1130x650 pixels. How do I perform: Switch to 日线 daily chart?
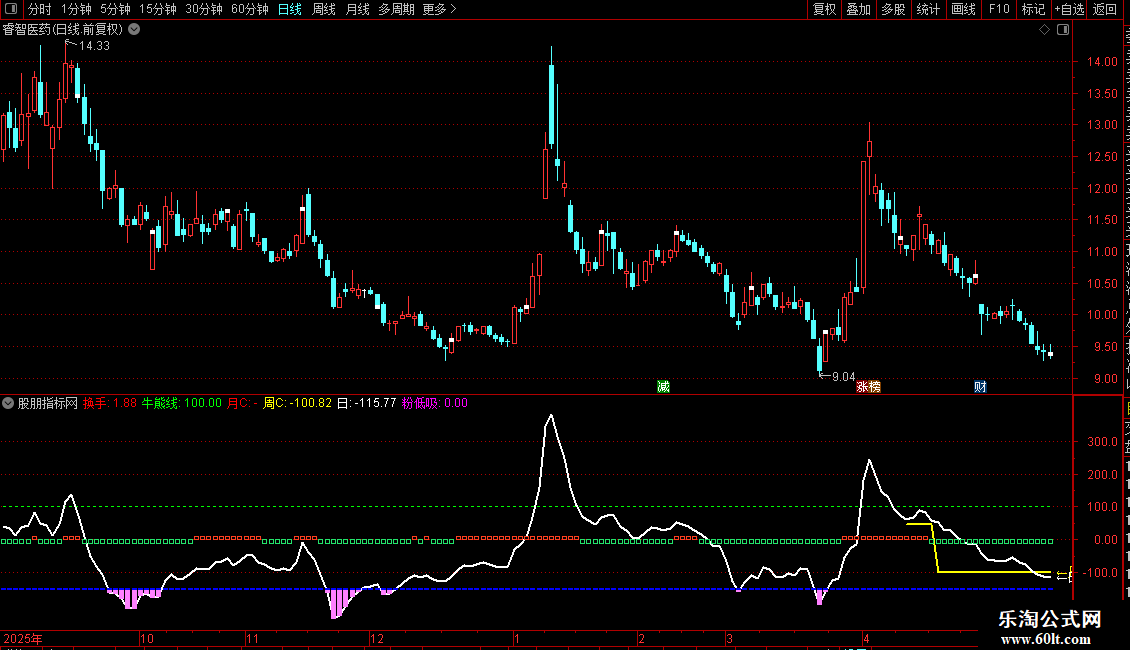290,9
